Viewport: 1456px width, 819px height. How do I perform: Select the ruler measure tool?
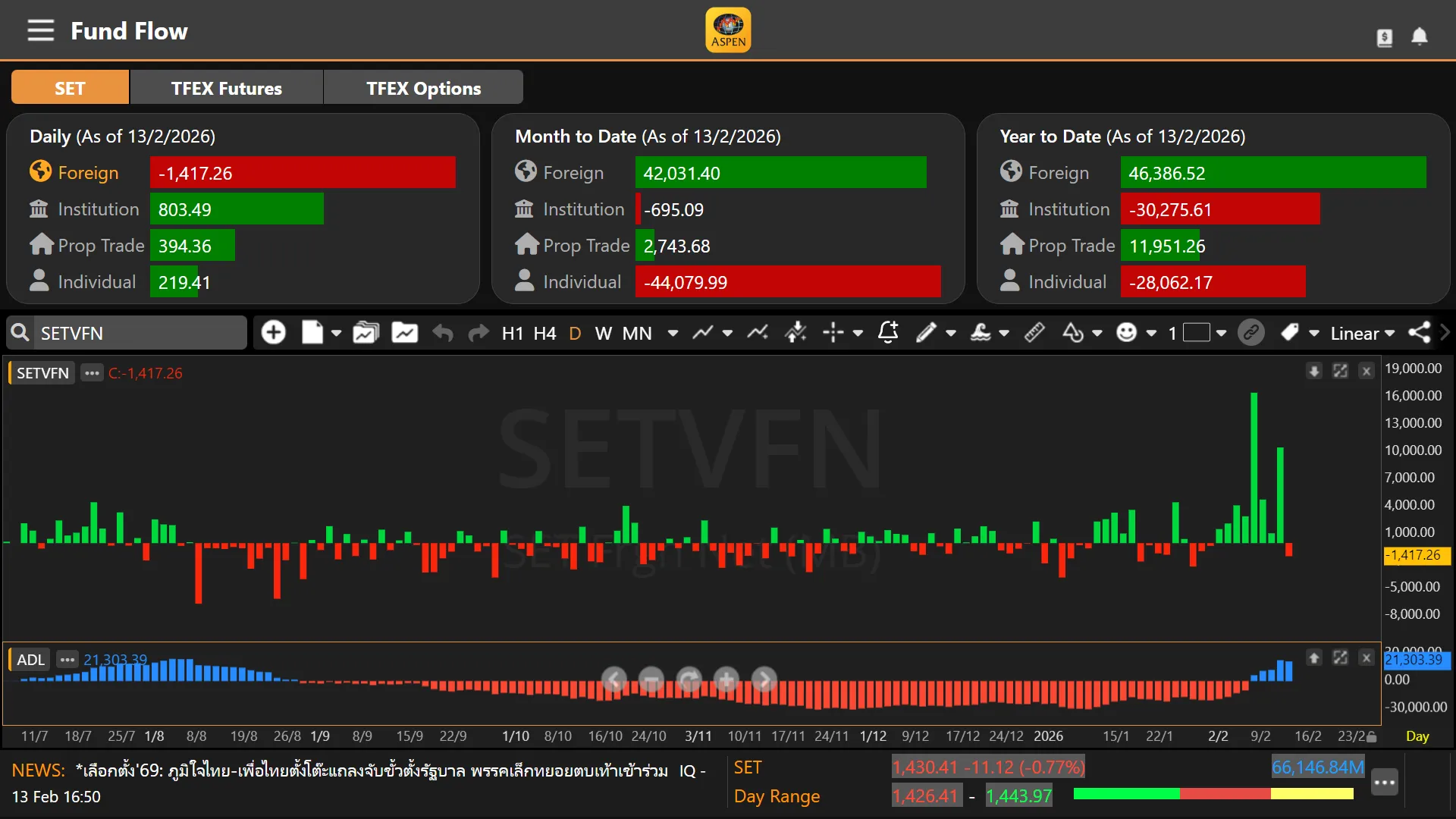(1034, 333)
